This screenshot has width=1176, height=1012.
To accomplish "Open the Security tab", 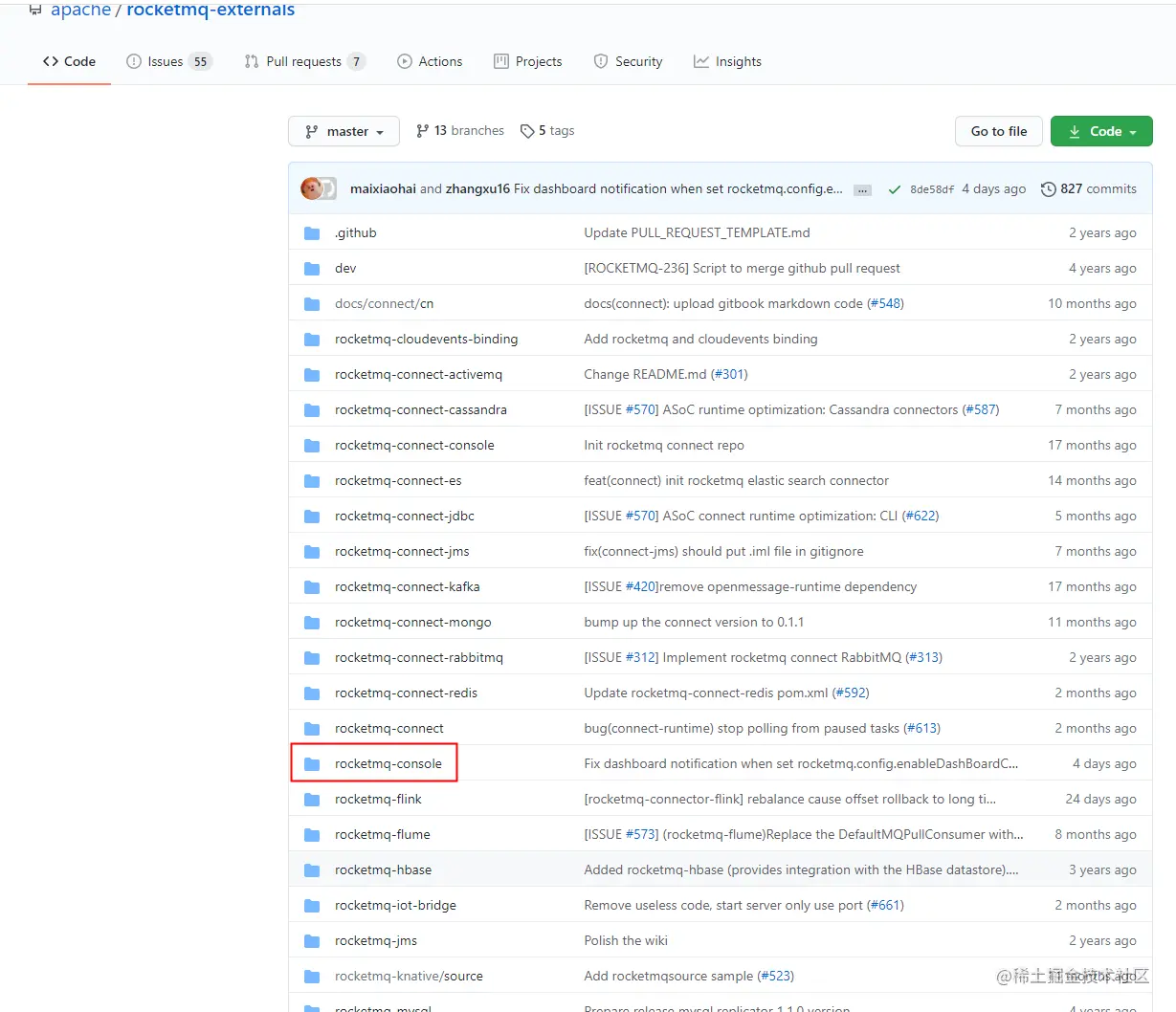I will [629, 61].
